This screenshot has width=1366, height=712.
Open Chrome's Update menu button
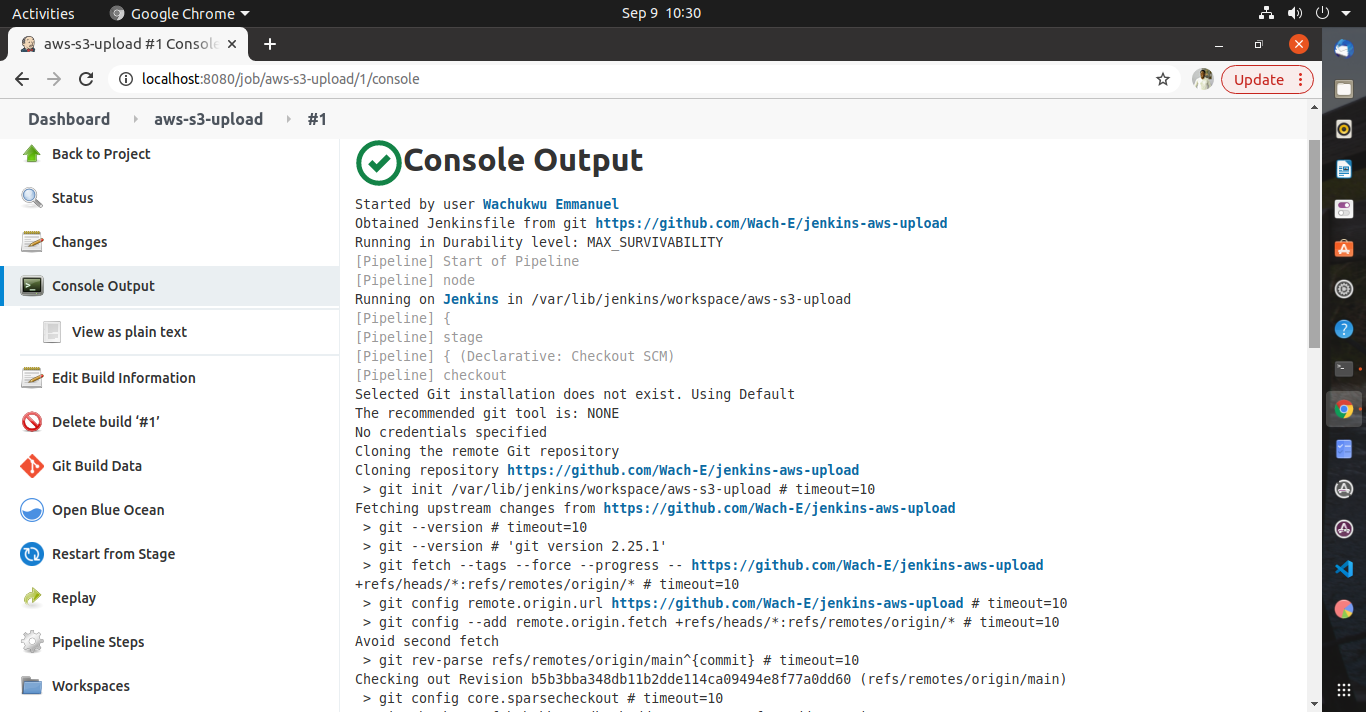click(1267, 80)
